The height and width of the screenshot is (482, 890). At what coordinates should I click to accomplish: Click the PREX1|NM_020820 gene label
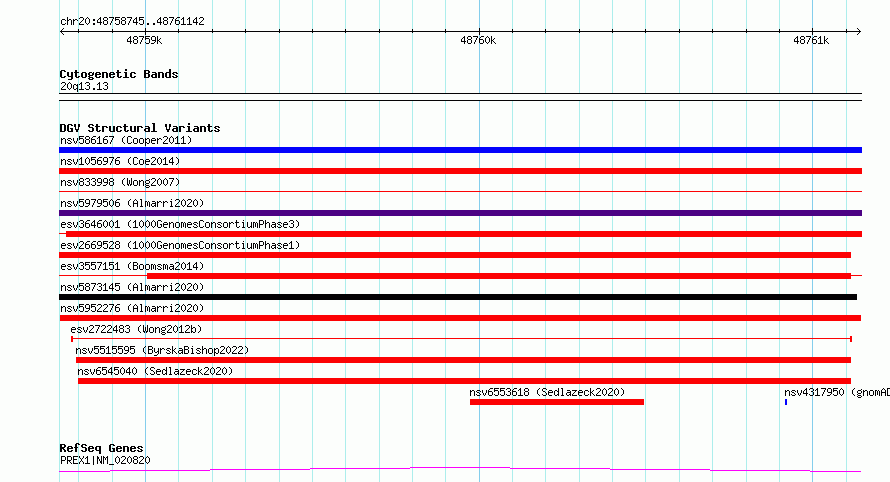pos(105,460)
